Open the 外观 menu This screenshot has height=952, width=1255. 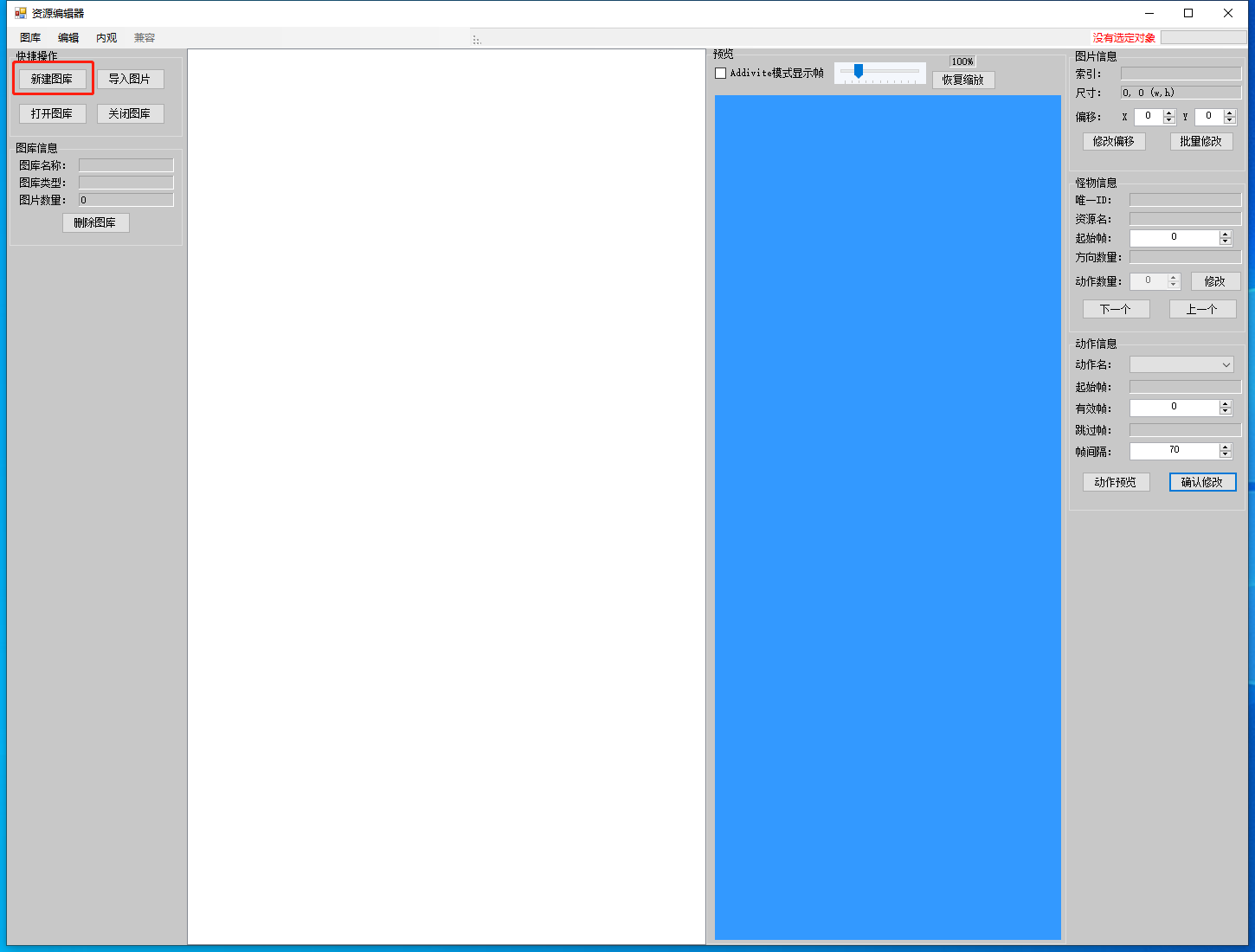[106, 38]
